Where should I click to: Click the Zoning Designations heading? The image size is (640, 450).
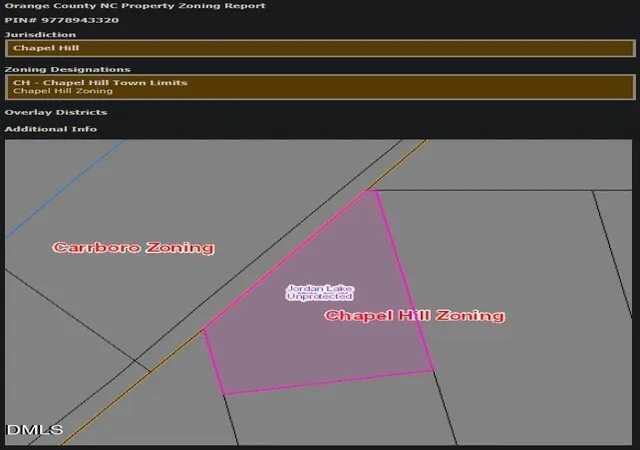point(67,69)
